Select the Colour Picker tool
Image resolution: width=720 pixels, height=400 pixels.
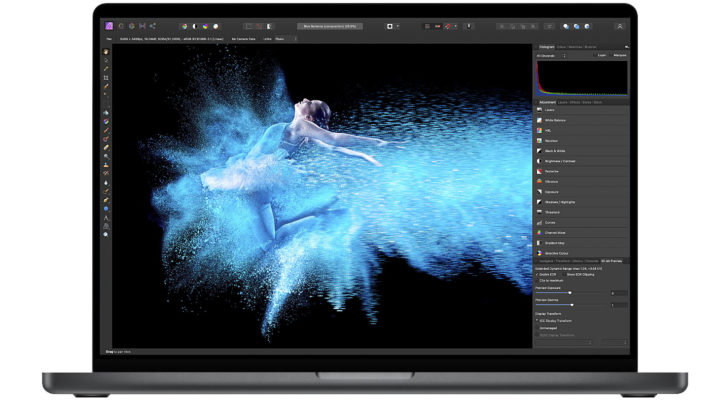106,69
